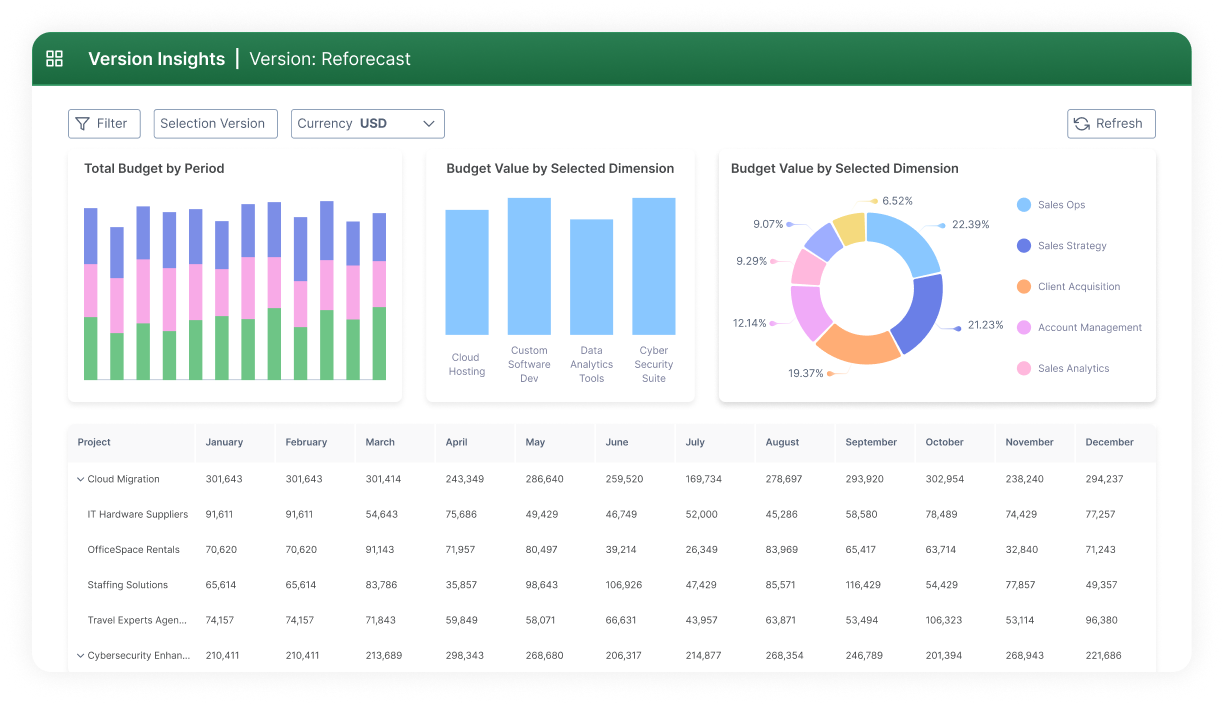Toggle Sales Strategy legend marker
Screen dimensions: 1224x704
tap(1023, 246)
